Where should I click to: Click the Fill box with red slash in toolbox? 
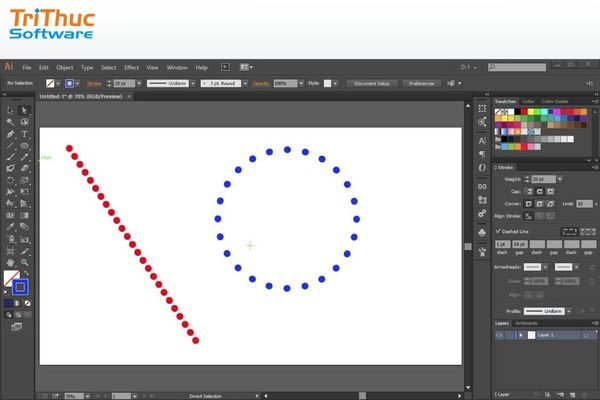(x=11, y=278)
